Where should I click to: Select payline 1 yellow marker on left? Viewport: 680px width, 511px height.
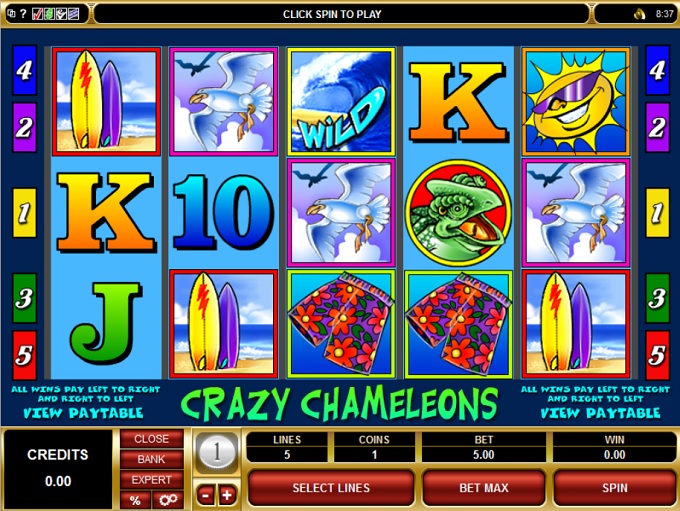click(24, 213)
